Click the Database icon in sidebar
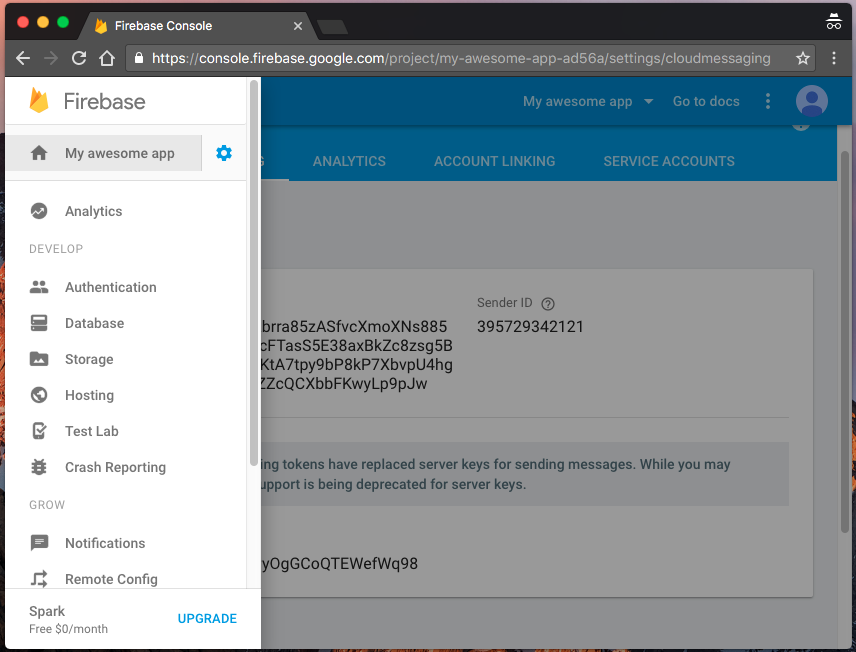856x652 pixels. 39,323
